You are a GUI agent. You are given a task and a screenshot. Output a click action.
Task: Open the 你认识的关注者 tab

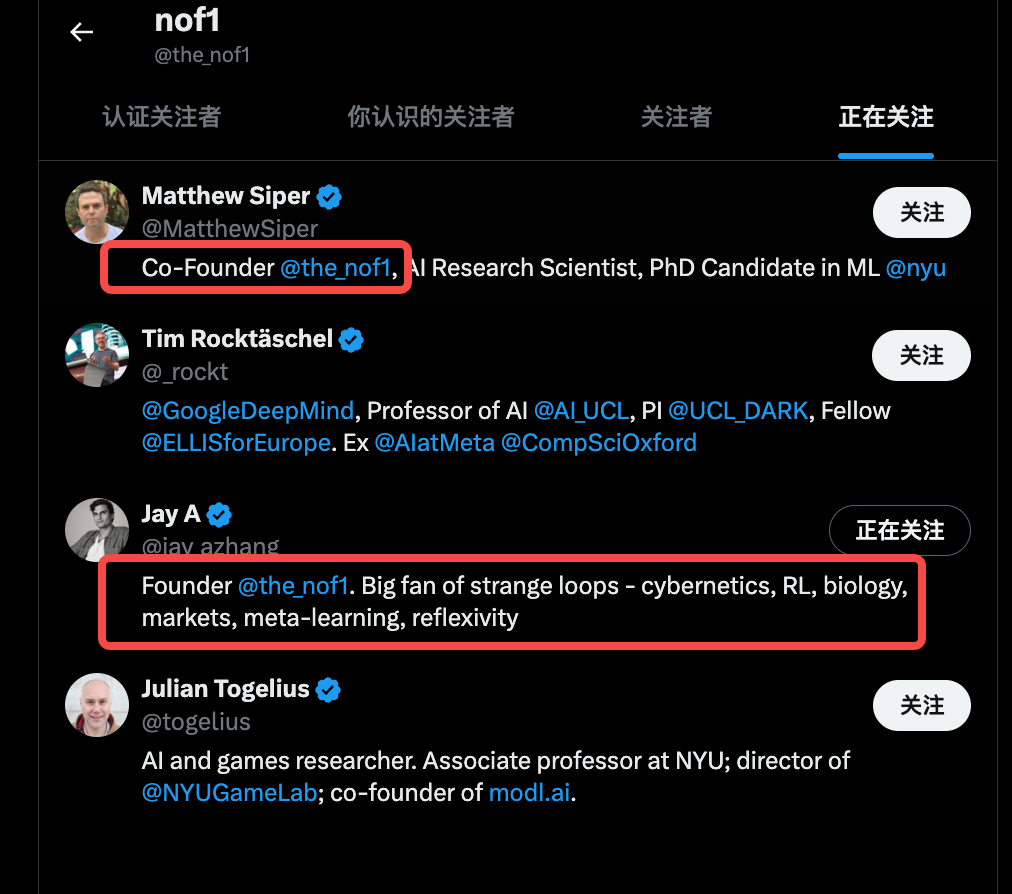430,117
